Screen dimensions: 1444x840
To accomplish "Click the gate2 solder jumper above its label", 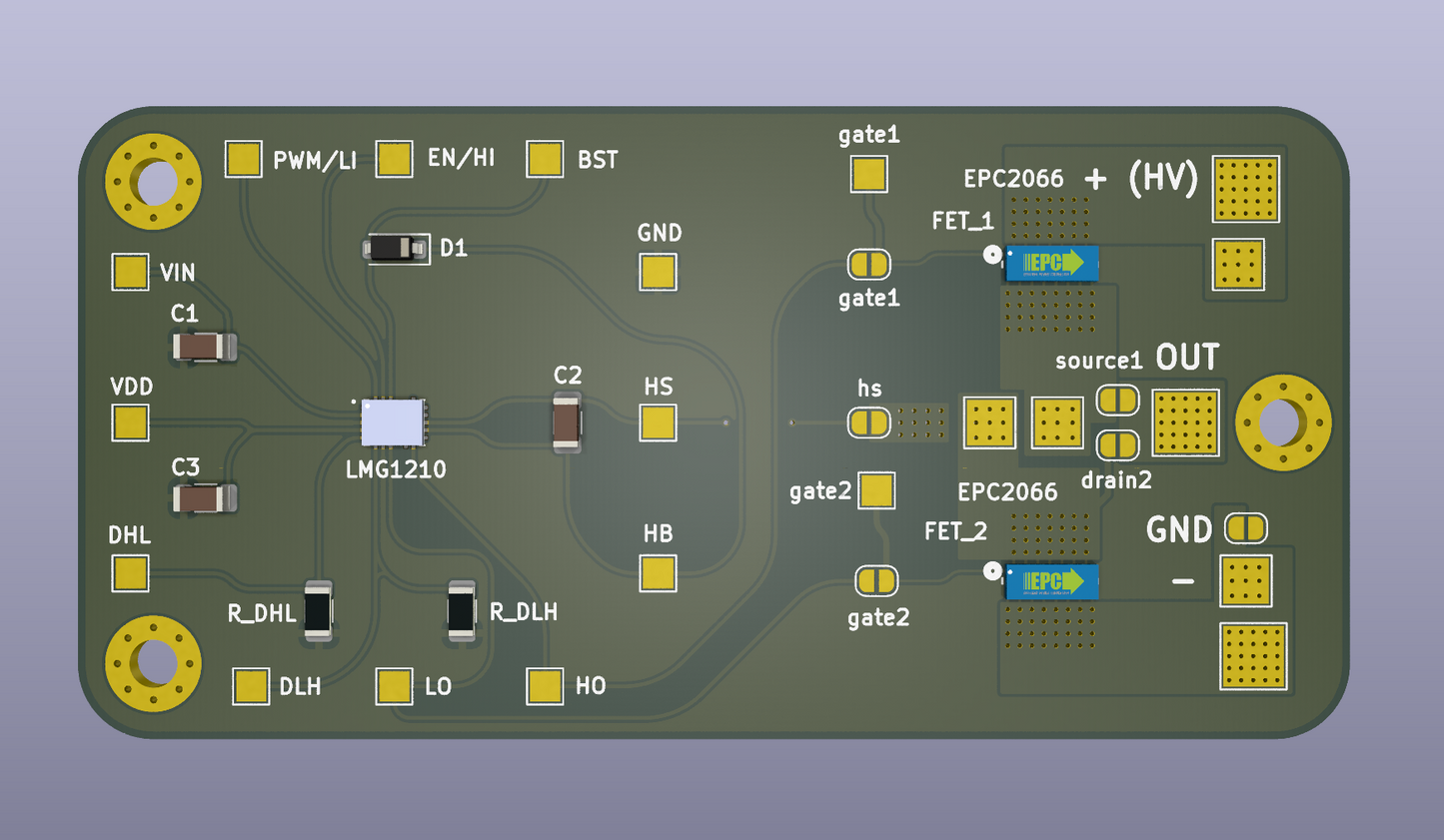I will [x=876, y=580].
